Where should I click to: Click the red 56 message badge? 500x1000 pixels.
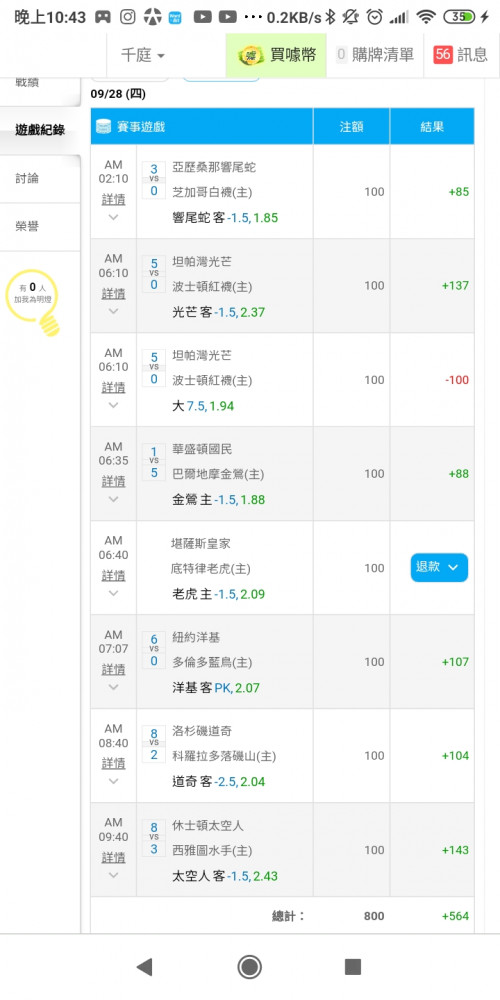pyautogui.click(x=443, y=55)
